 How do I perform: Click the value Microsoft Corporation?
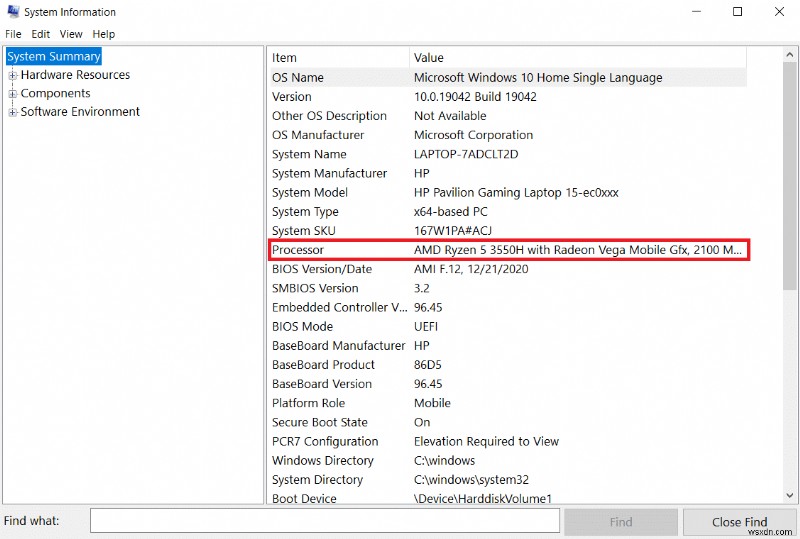[473, 135]
